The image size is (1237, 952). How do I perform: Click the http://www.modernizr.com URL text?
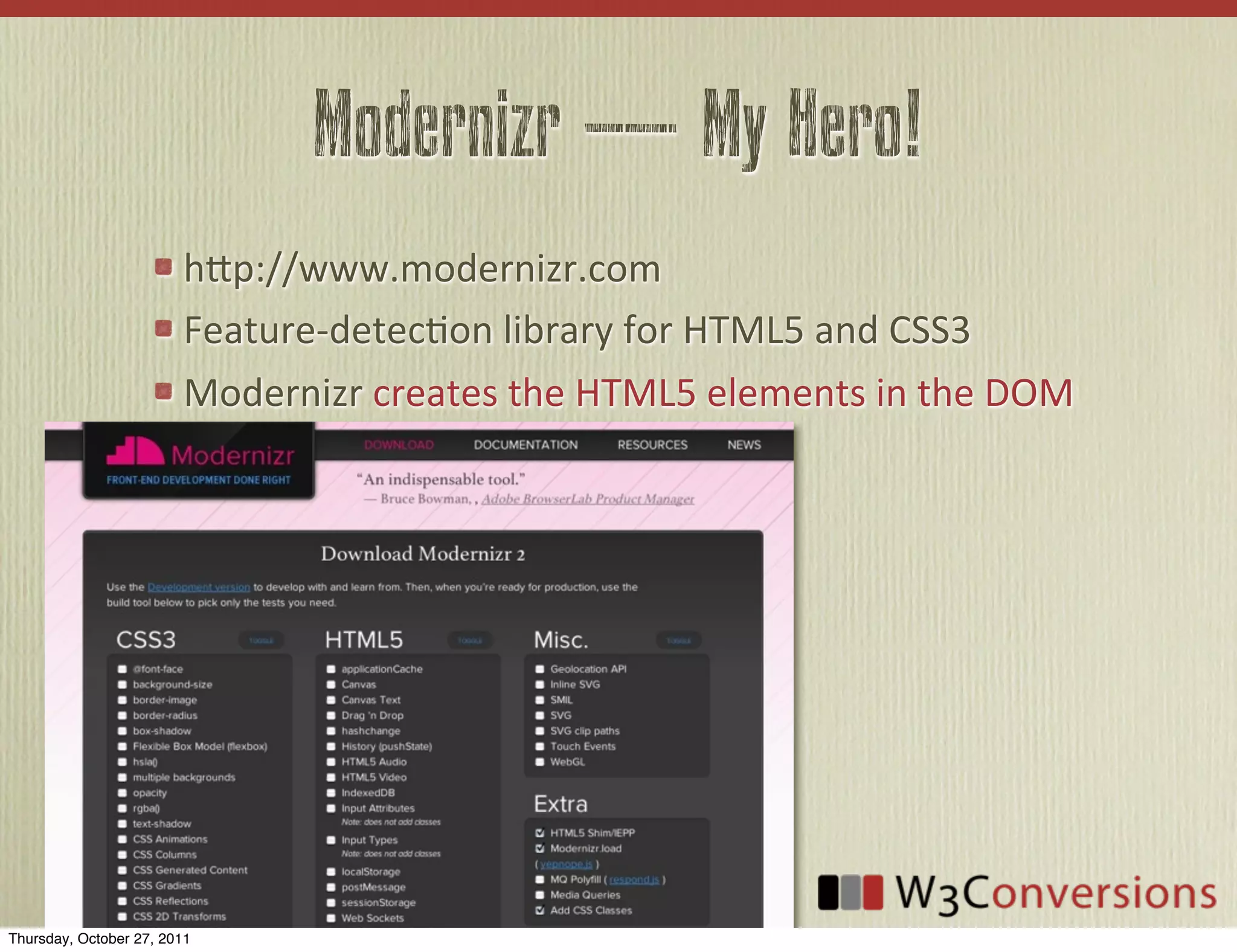click(422, 269)
